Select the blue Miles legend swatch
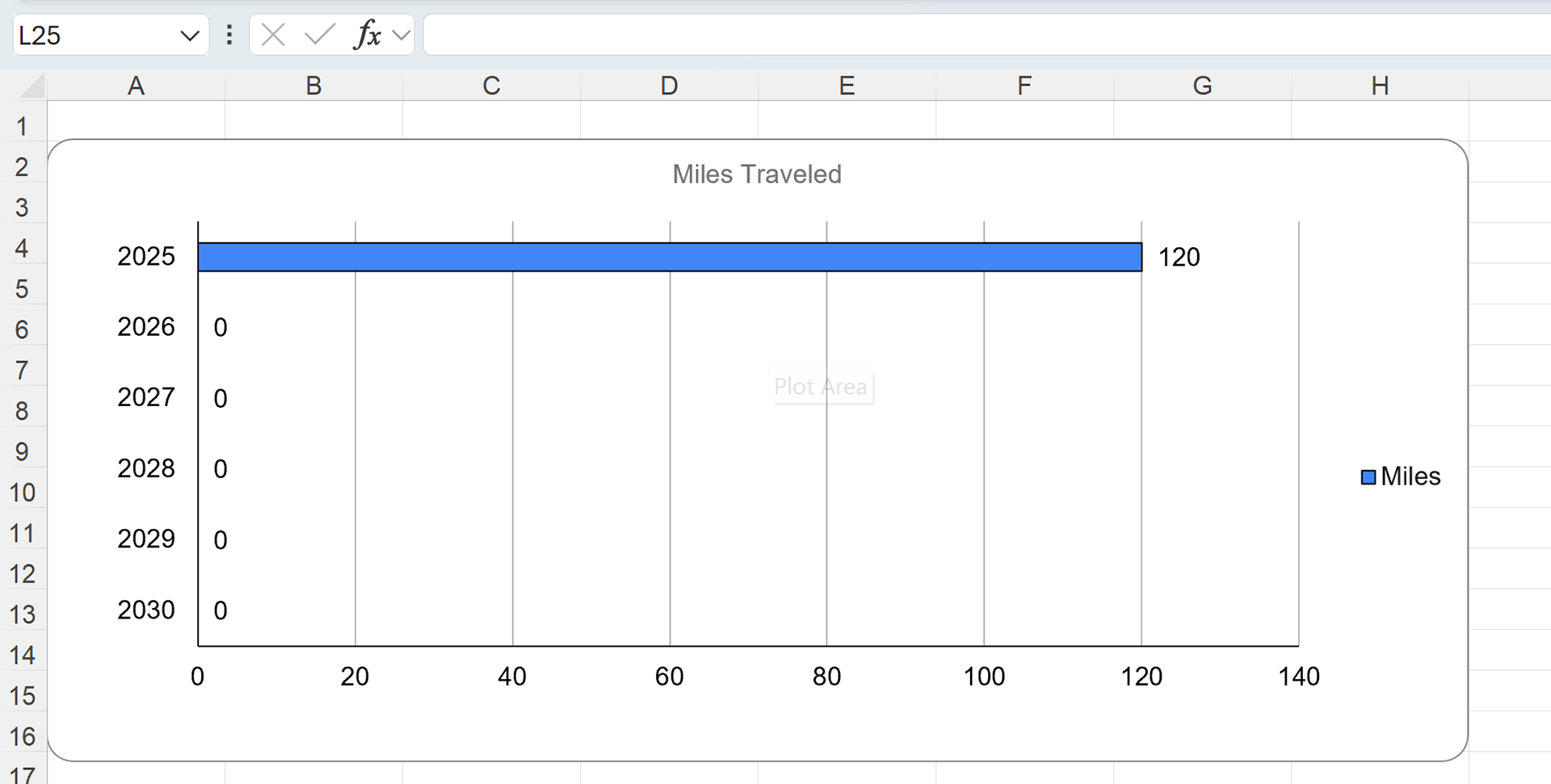 pyautogui.click(x=1368, y=477)
